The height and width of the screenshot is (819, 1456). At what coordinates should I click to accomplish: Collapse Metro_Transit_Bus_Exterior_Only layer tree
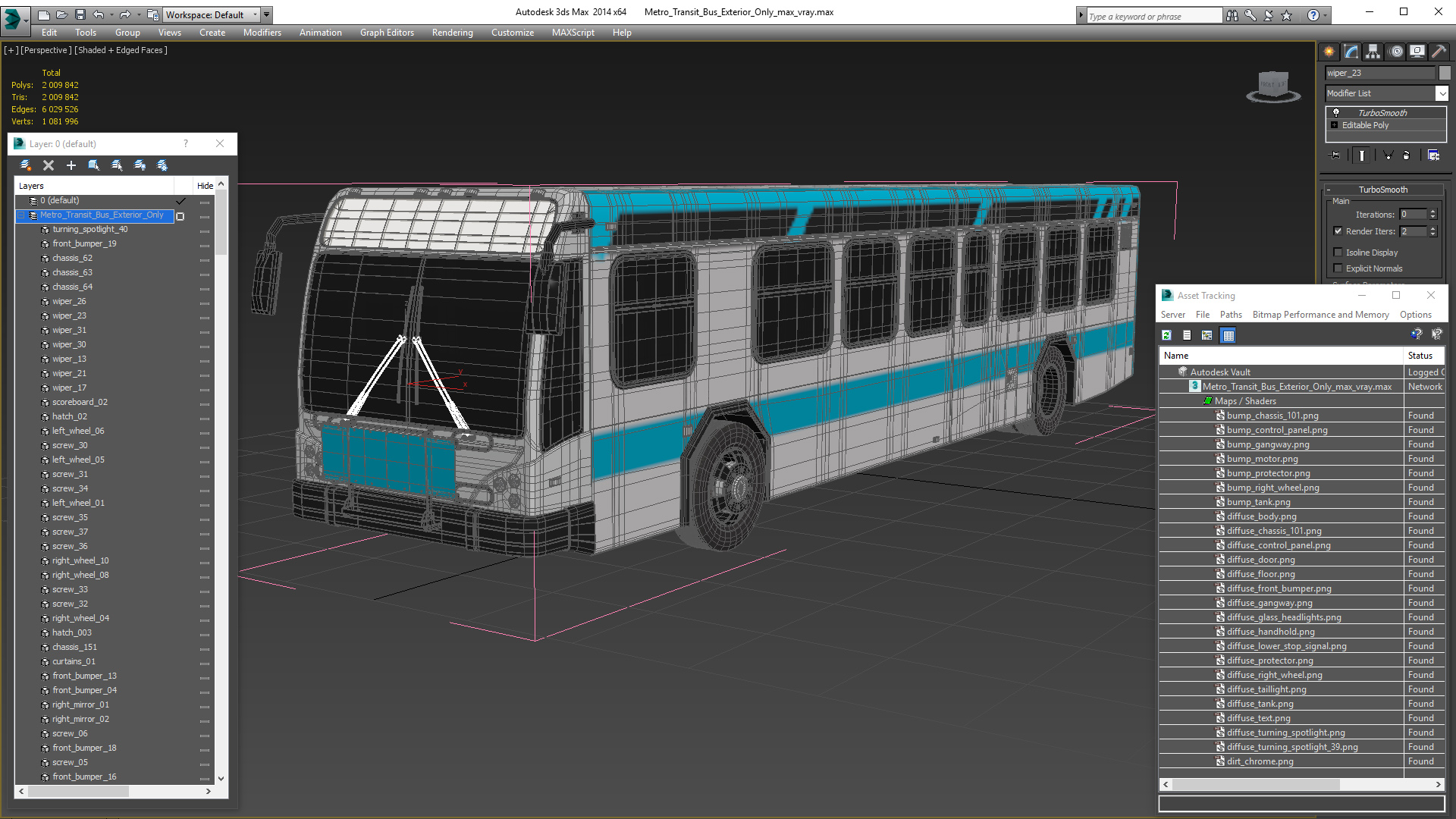pos(21,215)
